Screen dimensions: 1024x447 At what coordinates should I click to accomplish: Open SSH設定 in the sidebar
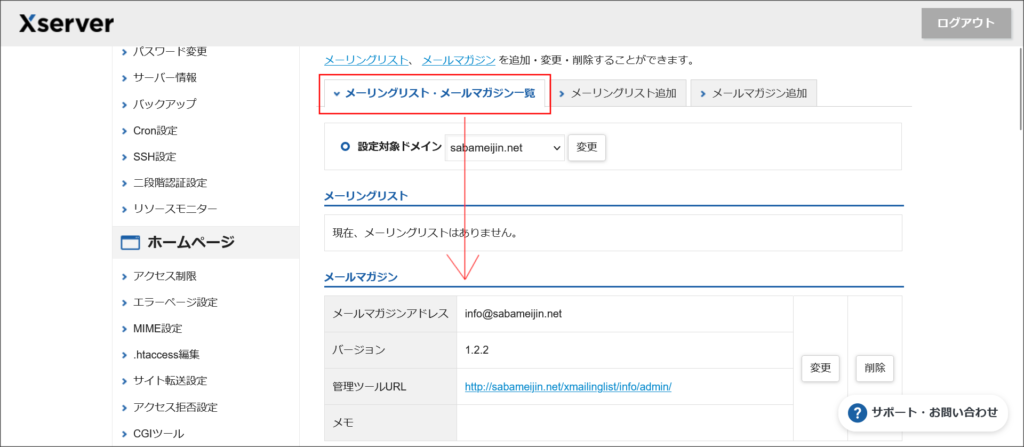[x=154, y=156]
